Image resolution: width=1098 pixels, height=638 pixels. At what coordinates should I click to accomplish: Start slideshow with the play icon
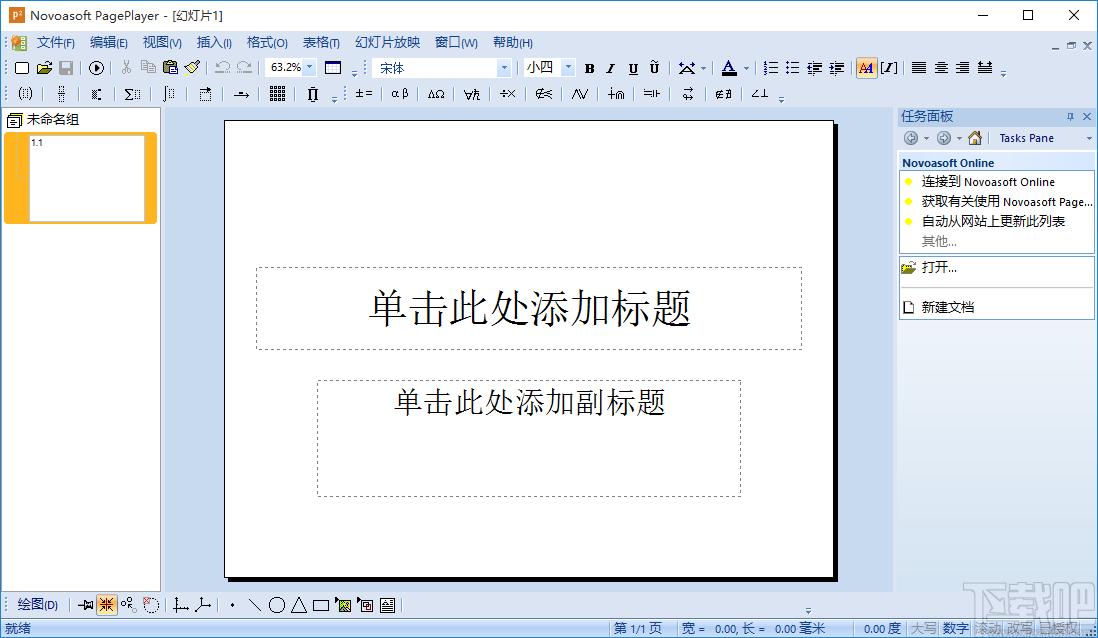point(97,68)
